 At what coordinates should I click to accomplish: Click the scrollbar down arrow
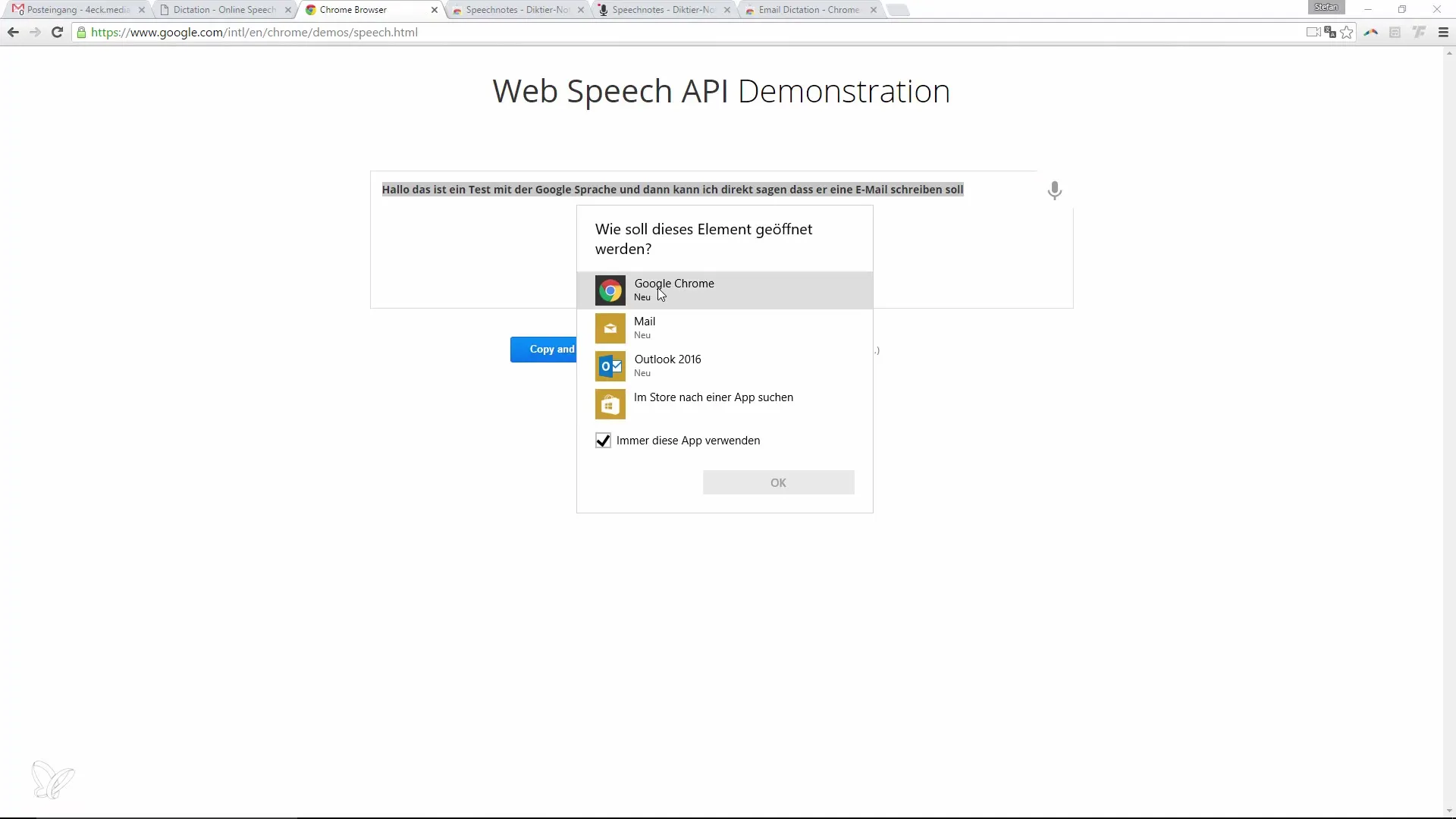[x=1449, y=811]
